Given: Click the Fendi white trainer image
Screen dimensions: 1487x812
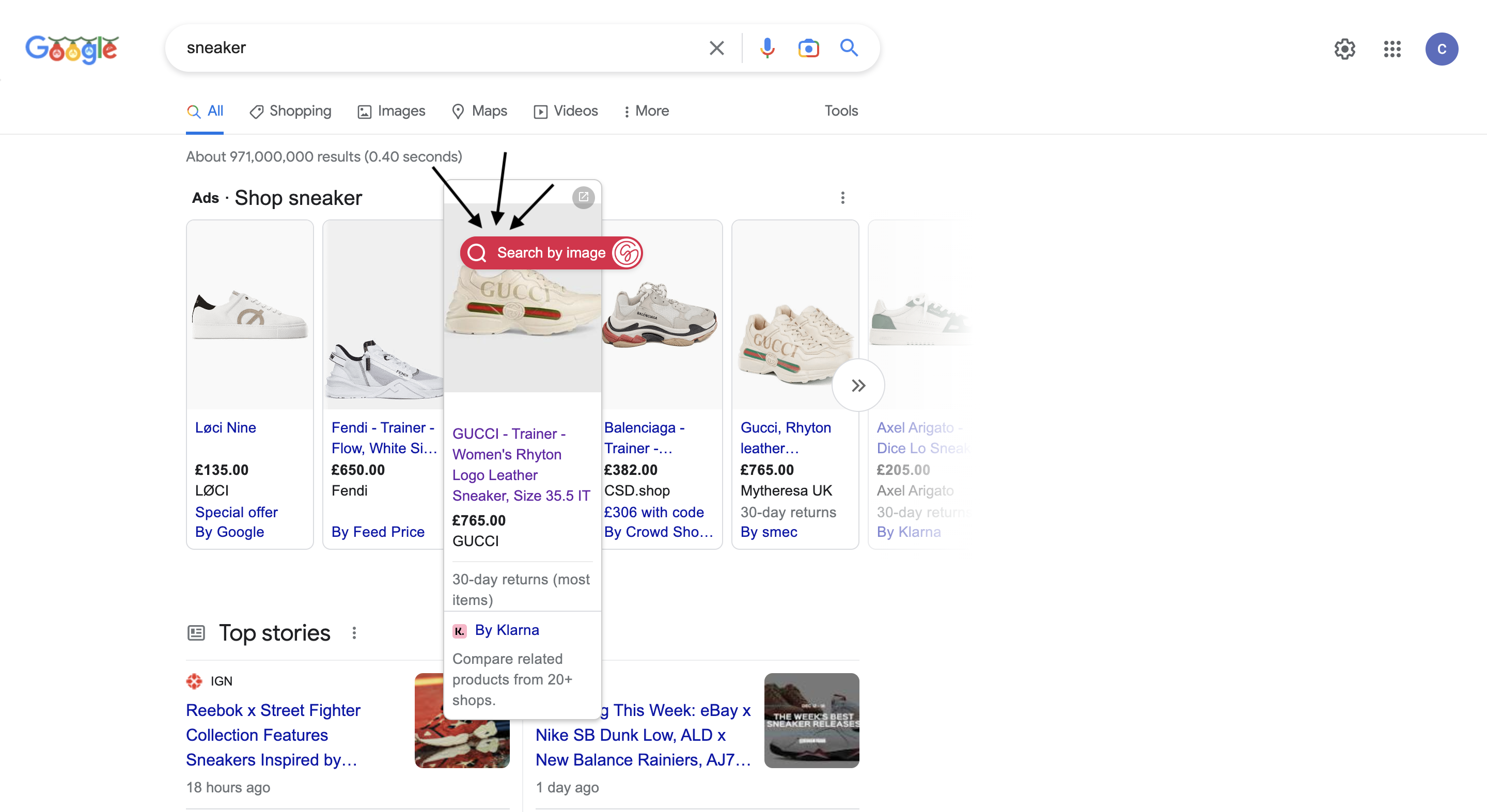Looking at the screenshot, I should click(x=383, y=370).
